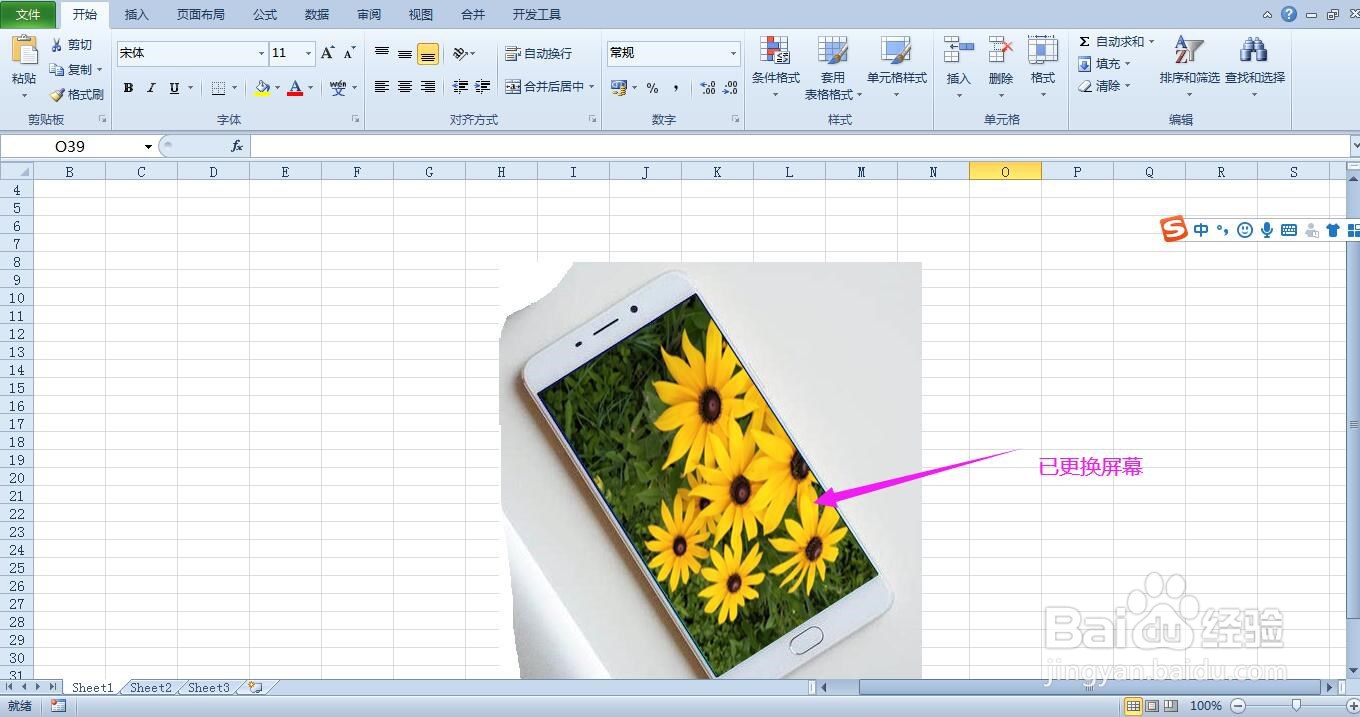Click the zoom slider handle
This screenshot has width=1360, height=717.
[x=1296, y=706]
